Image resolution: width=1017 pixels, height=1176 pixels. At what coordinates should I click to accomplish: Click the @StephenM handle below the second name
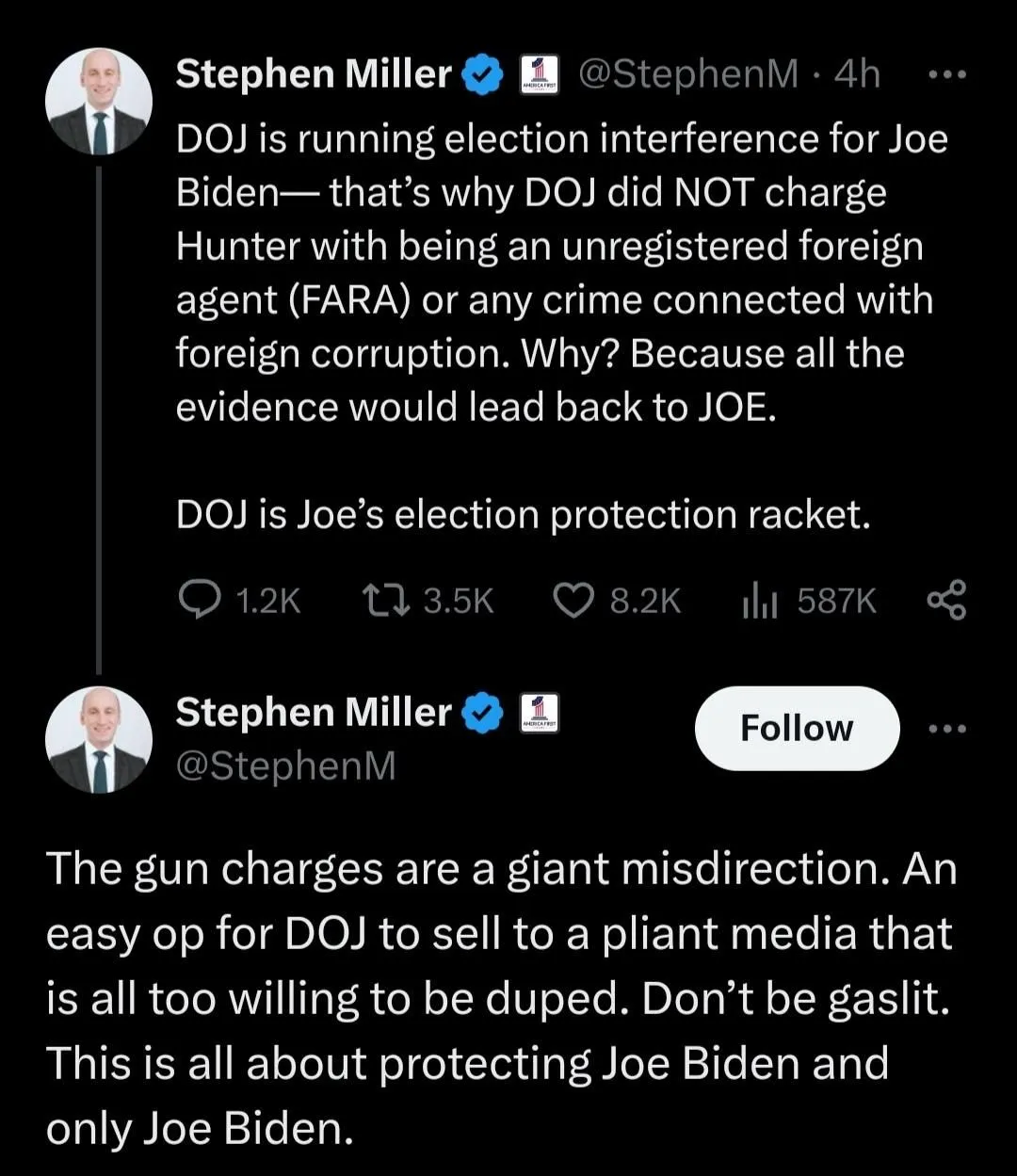tap(286, 766)
